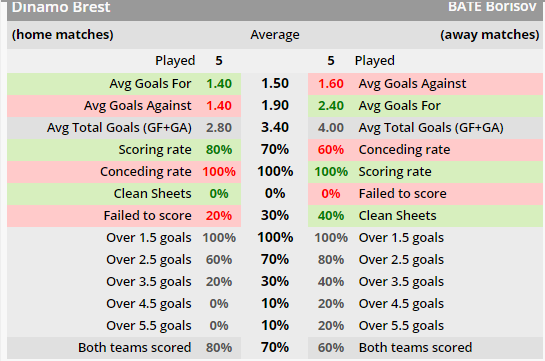Image resolution: width=545 pixels, height=361 pixels.
Task: Click Dinamo Brest Avg Goals For 1.40
Action: (x=219, y=84)
